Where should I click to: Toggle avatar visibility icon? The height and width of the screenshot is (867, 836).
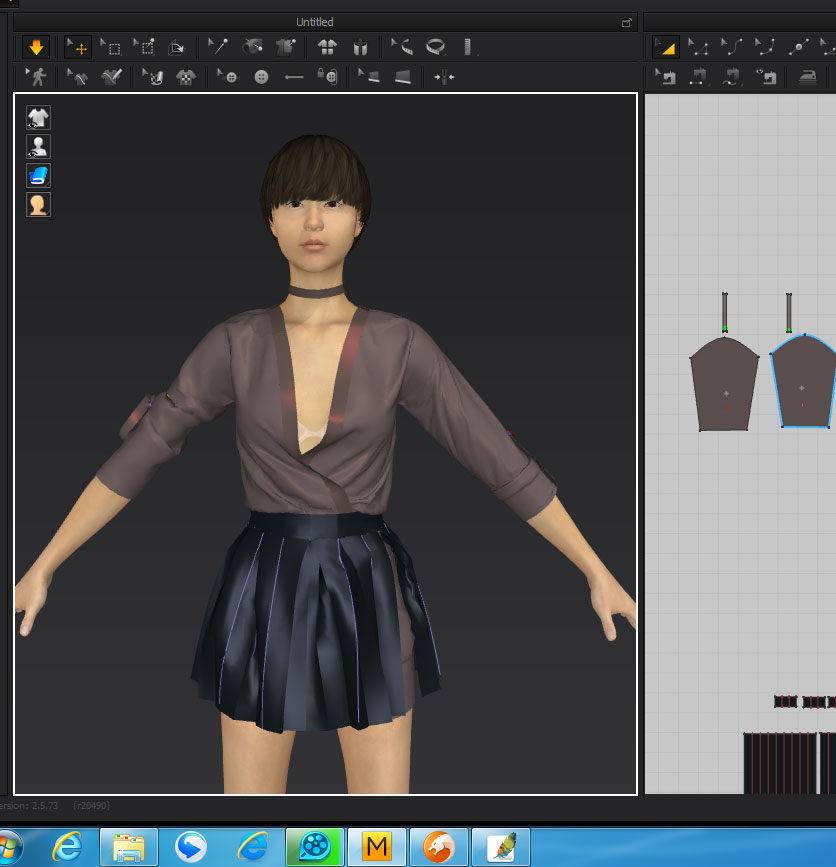coord(38,147)
